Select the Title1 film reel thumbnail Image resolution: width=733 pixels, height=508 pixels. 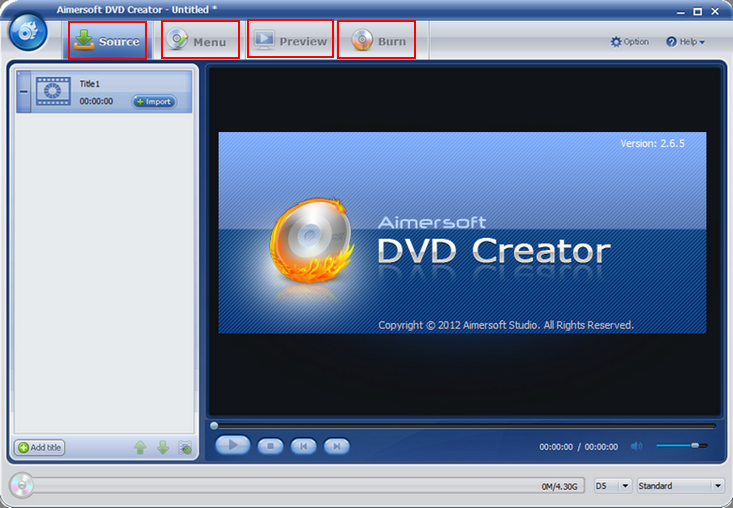click(x=53, y=91)
